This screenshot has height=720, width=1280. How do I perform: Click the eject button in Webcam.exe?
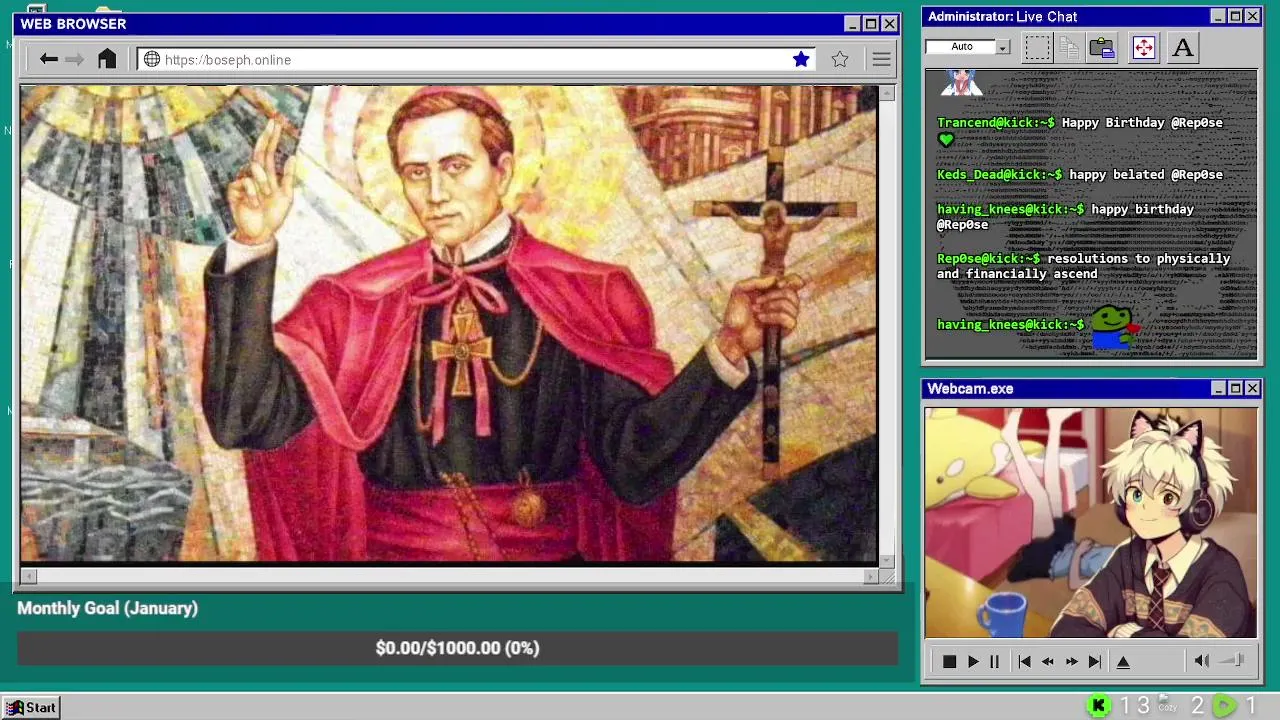[1123, 661]
